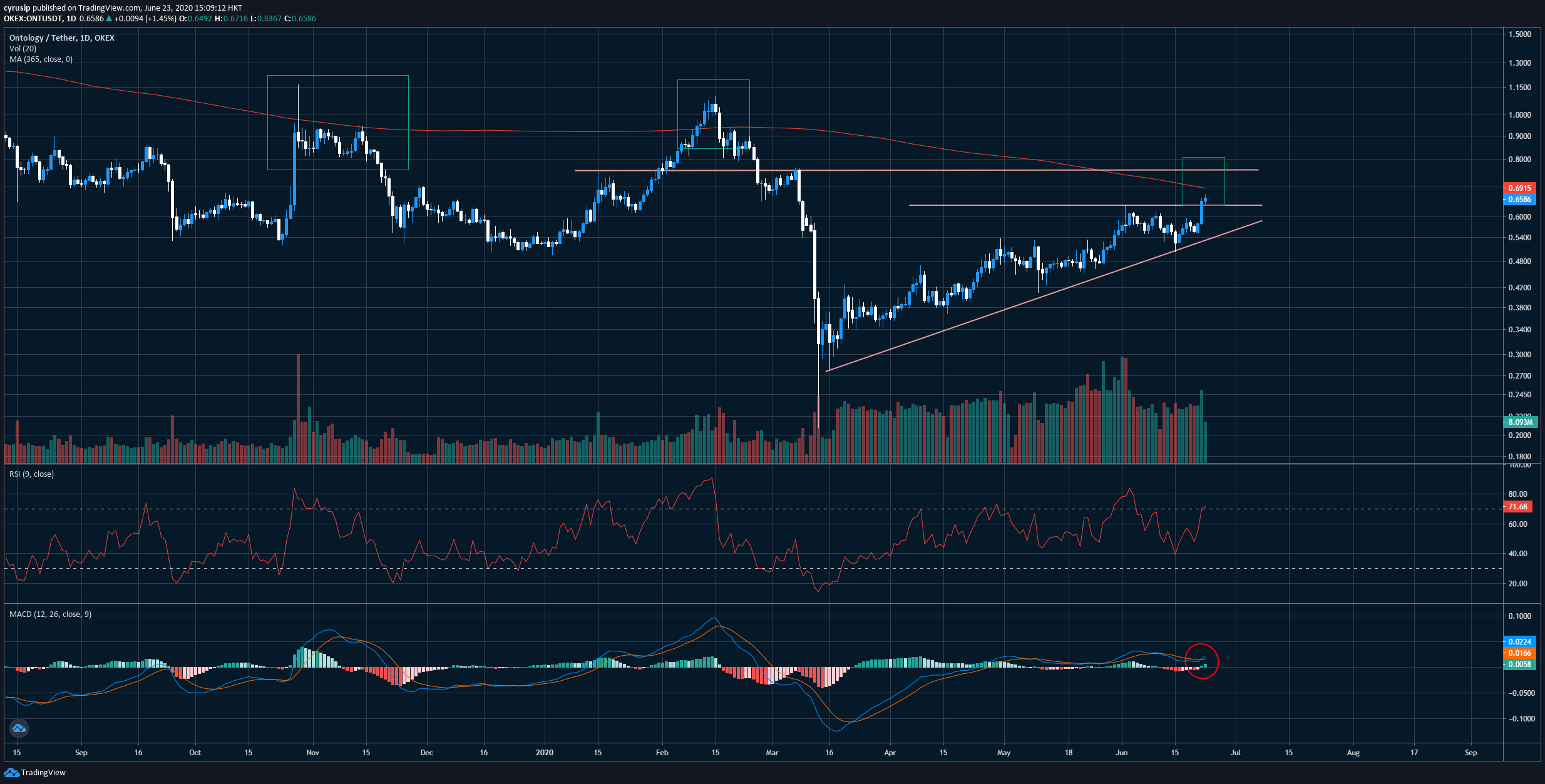The height and width of the screenshot is (784, 1545).
Task: Click the OKEX:ONTUSDT, 1D symbol header text
Action: click(40, 19)
